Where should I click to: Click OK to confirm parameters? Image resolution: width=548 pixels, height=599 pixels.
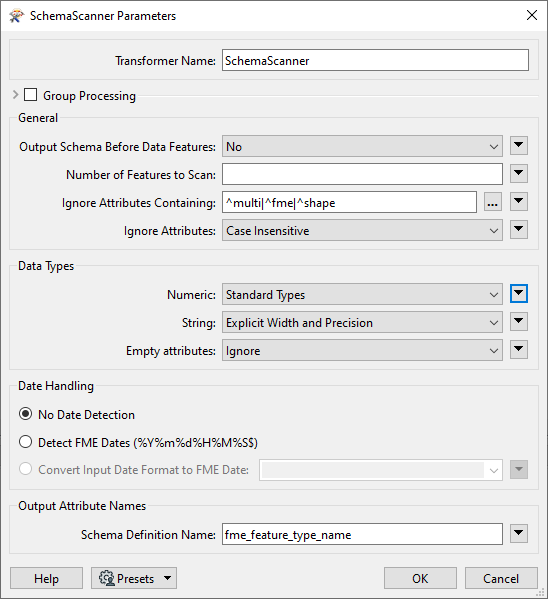coord(420,578)
